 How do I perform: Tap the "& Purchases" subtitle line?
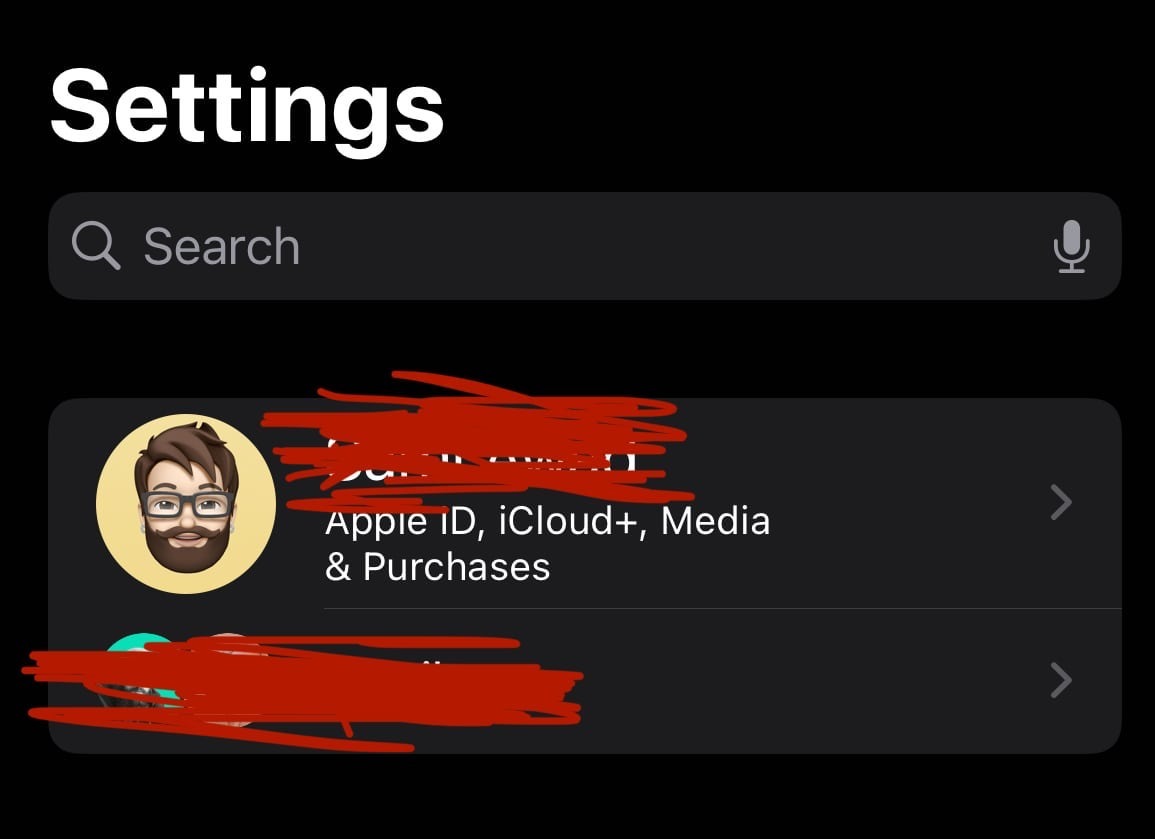click(x=438, y=567)
